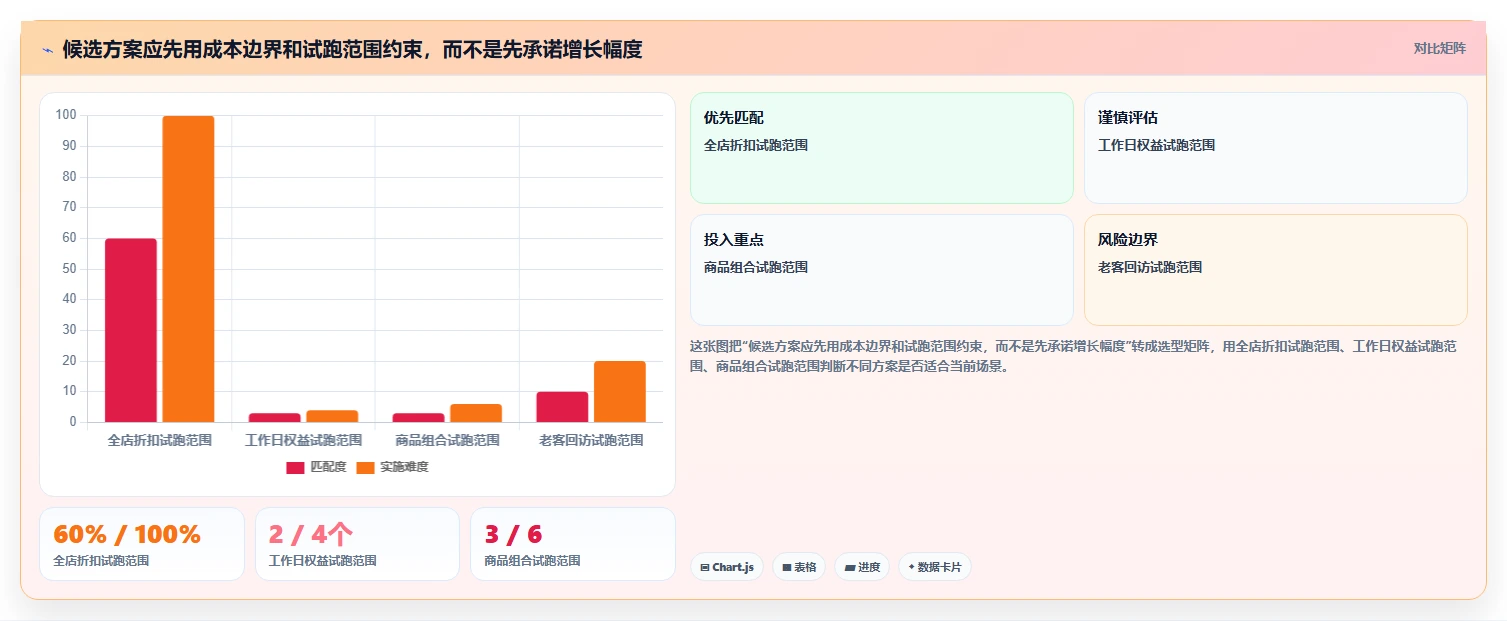Click the x-axis label 老客回访试跑范围
The width and height of the screenshot is (1507, 621).
pos(591,440)
